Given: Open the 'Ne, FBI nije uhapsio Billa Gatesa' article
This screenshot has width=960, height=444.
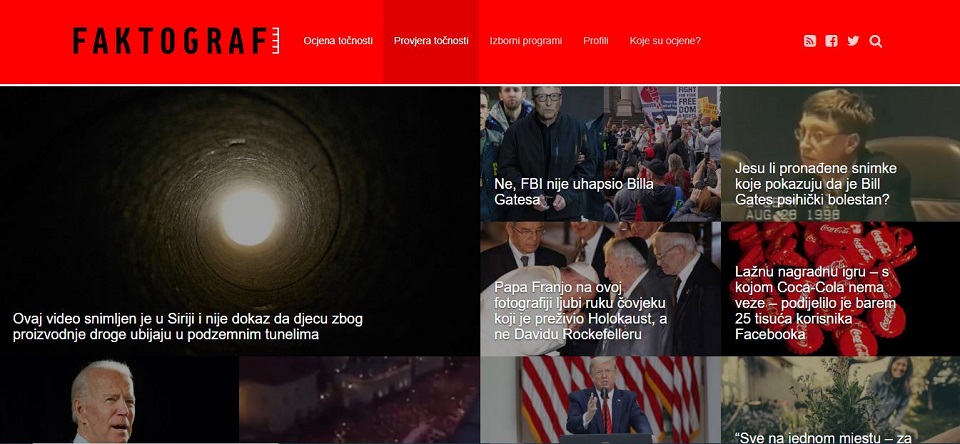Looking at the screenshot, I should tap(574, 192).
